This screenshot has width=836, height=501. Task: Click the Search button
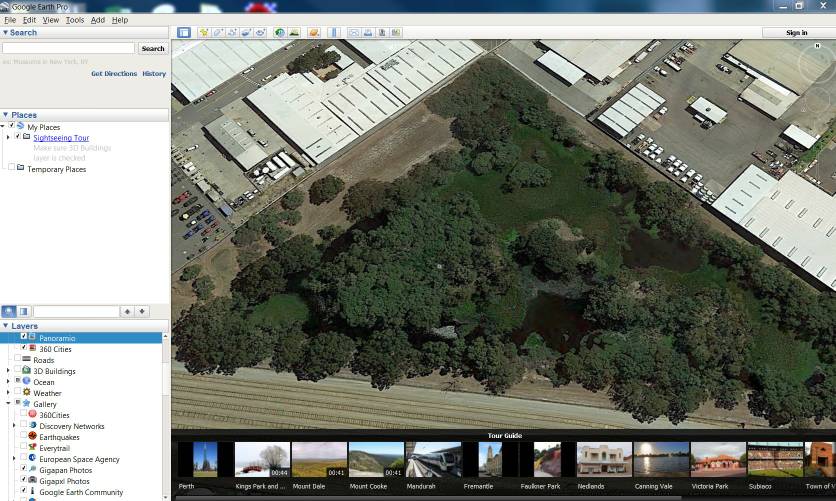(153, 48)
